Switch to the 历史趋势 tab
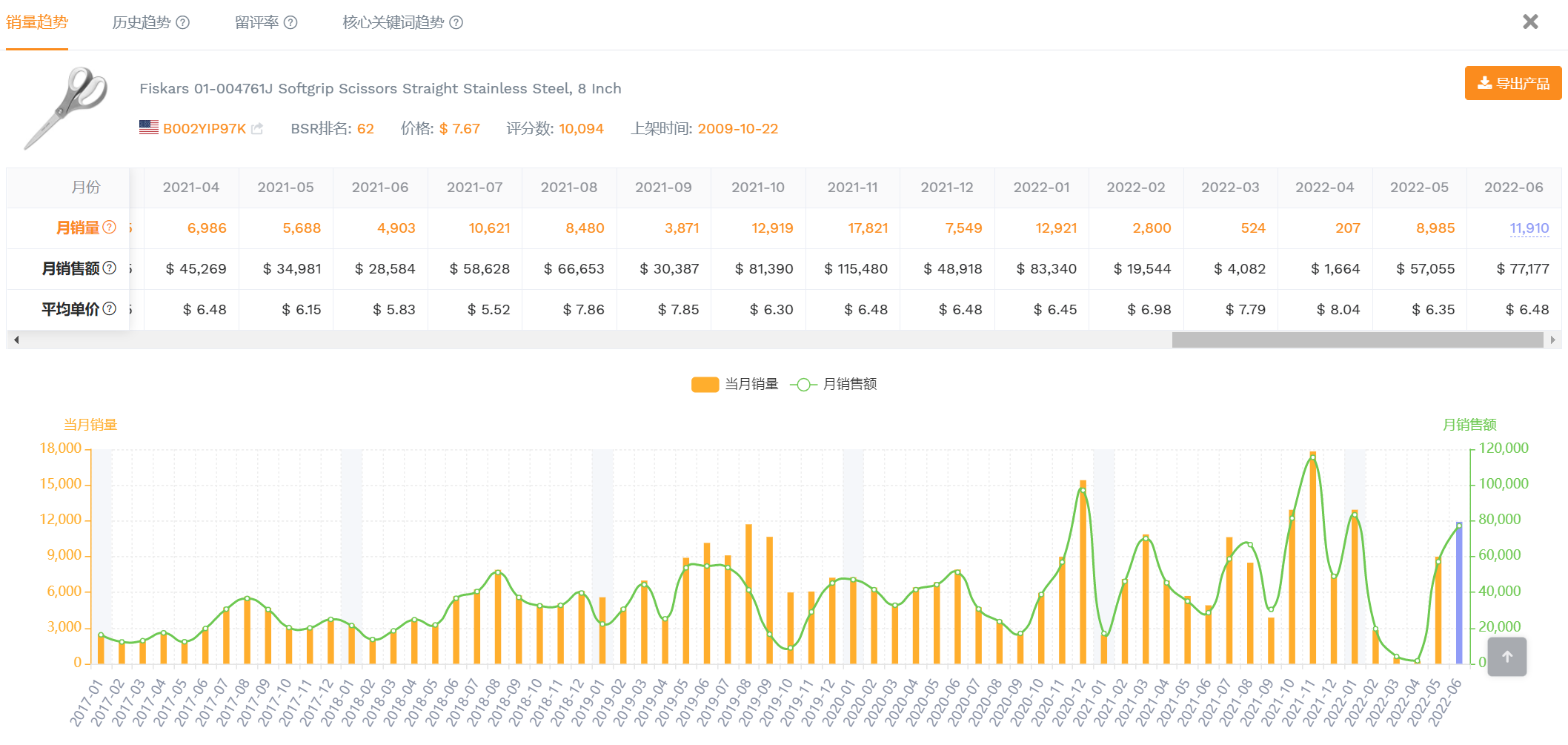This screenshot has height=745, width=1568. click(142, 23)
